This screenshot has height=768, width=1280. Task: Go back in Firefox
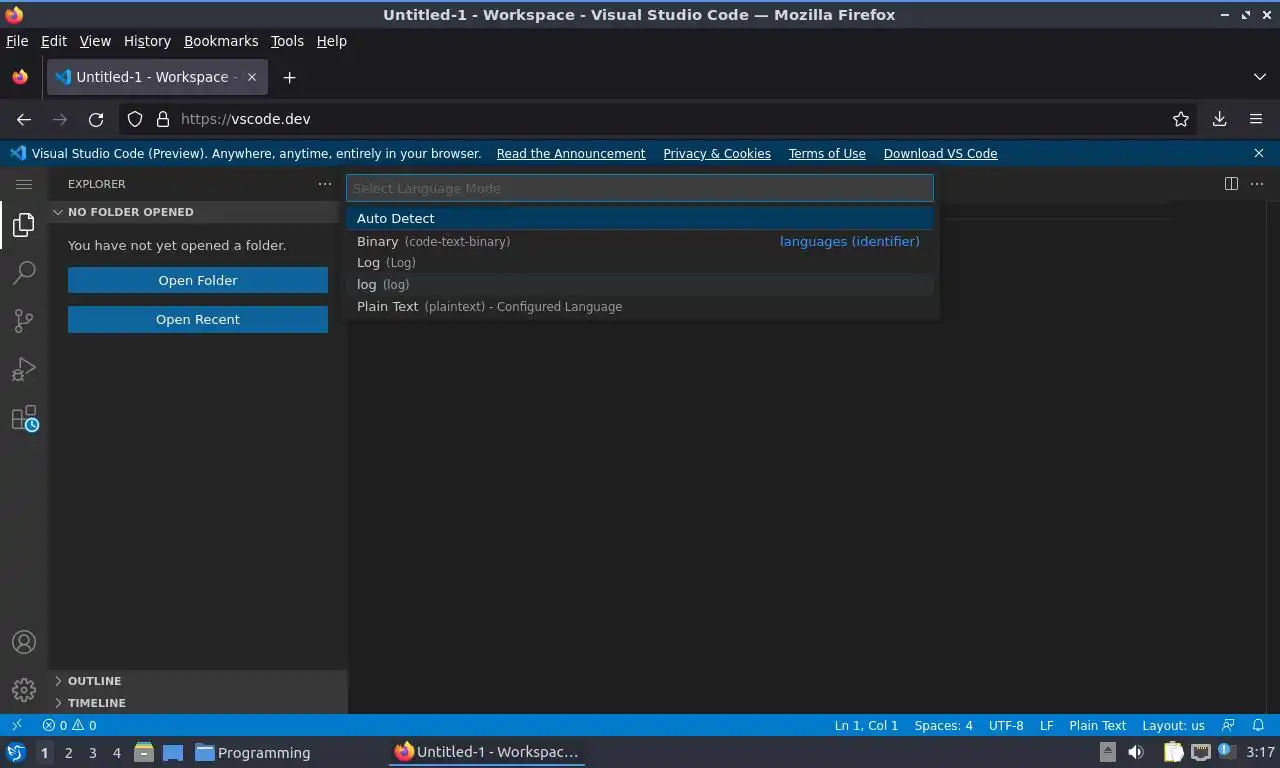tap(24, 119)
